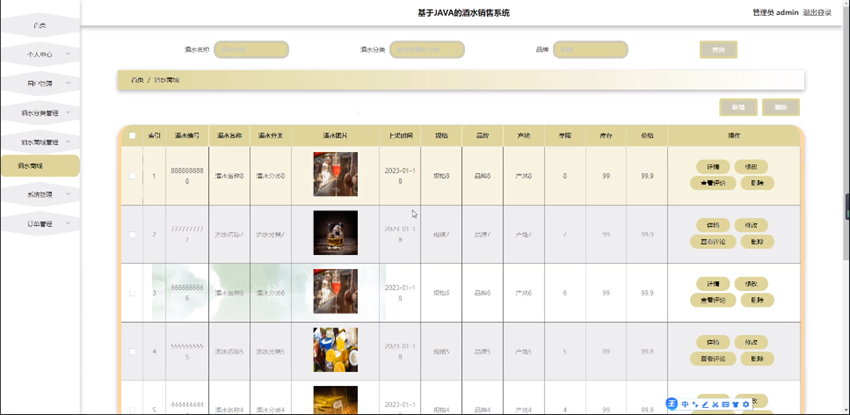Click the input method logo icon

672,404
